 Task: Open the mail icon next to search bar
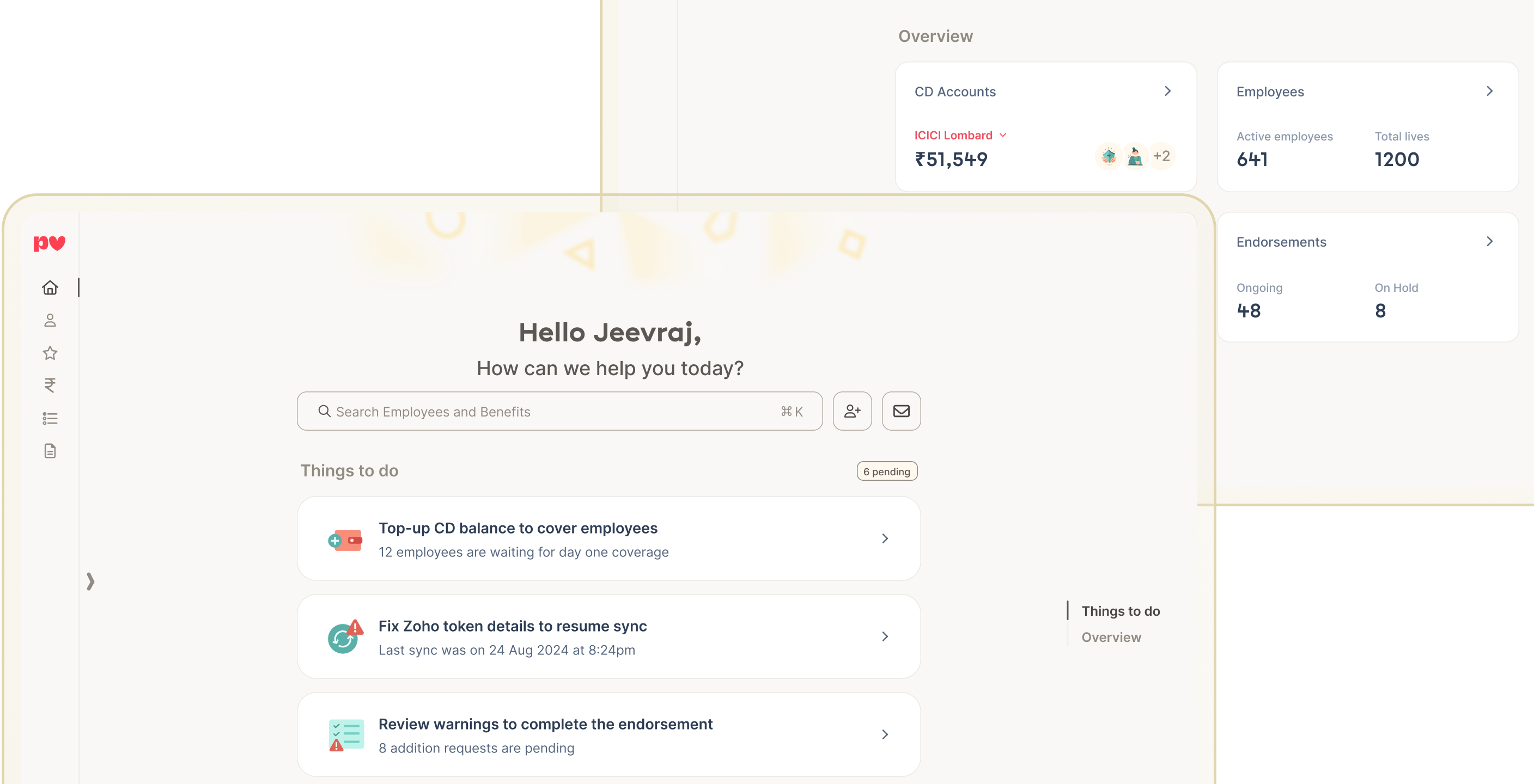[x=901, y=412]
